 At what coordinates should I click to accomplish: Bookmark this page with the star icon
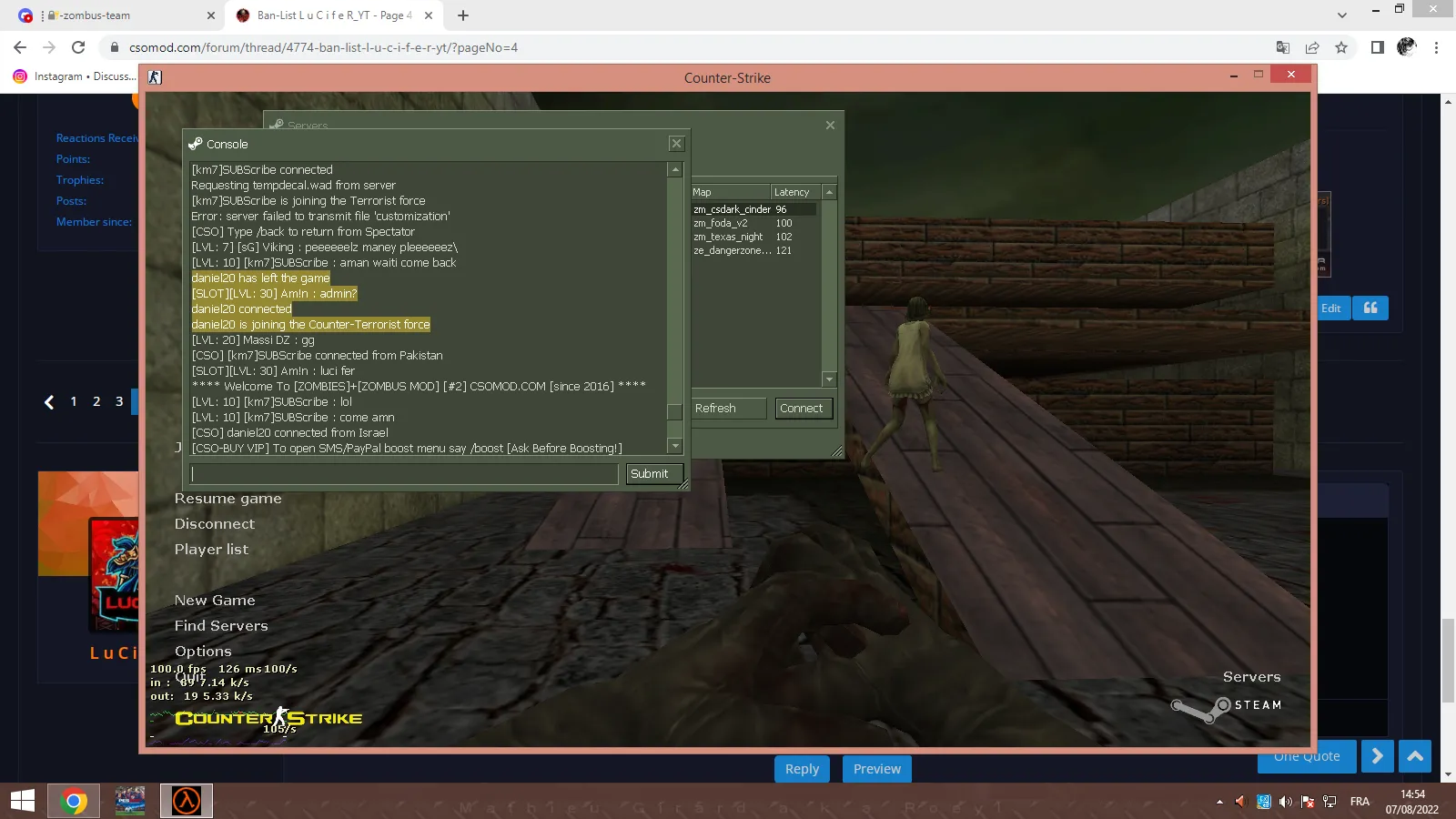click(x=1341, y=47)
